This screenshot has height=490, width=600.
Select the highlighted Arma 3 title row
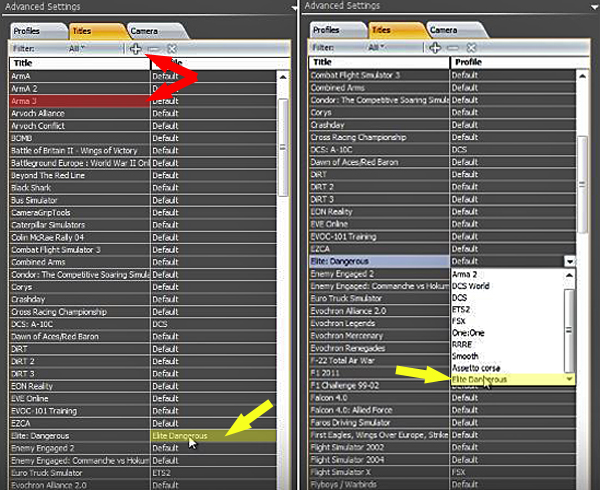pyautogui.click(x=80, y=101)
